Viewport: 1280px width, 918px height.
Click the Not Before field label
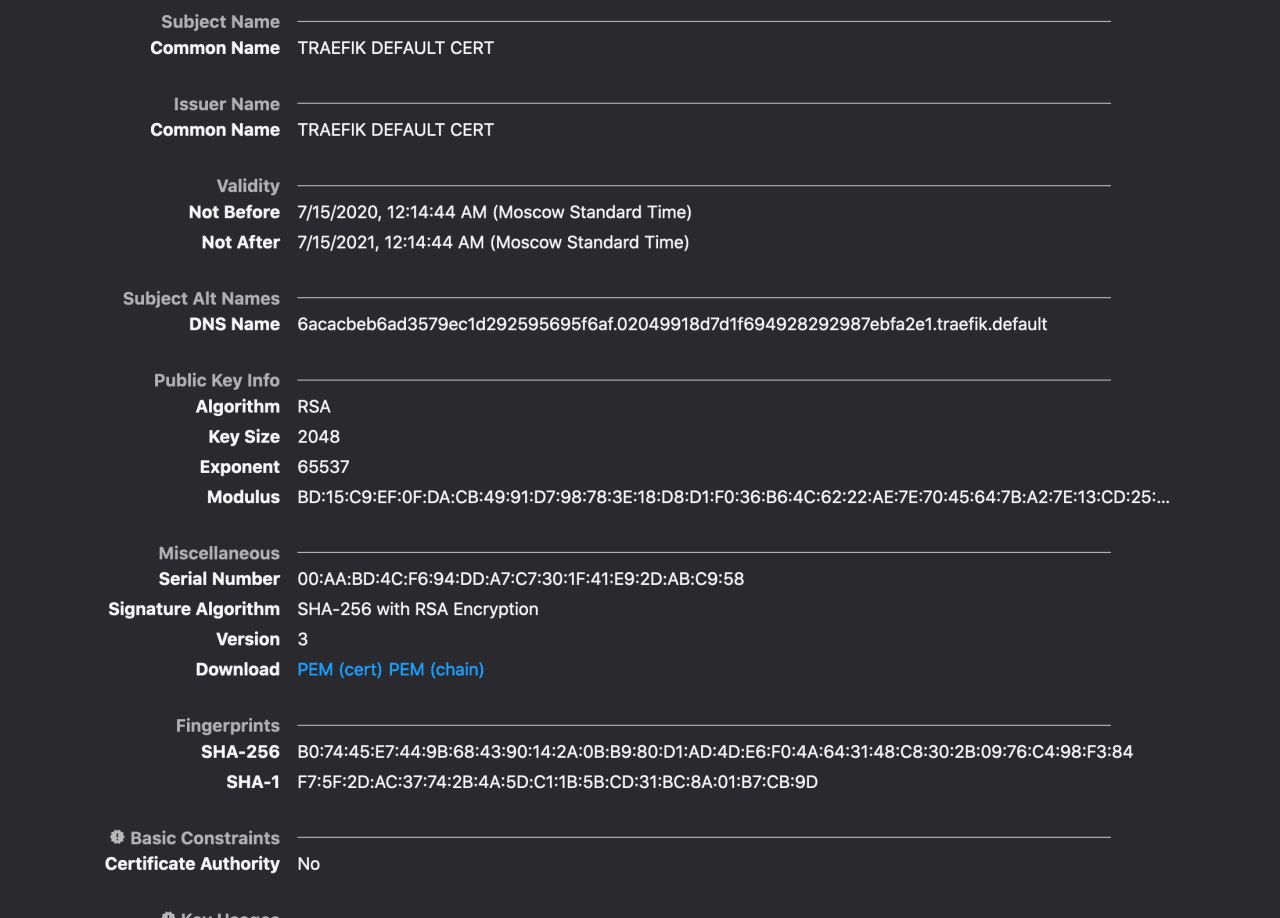point(234,212)
